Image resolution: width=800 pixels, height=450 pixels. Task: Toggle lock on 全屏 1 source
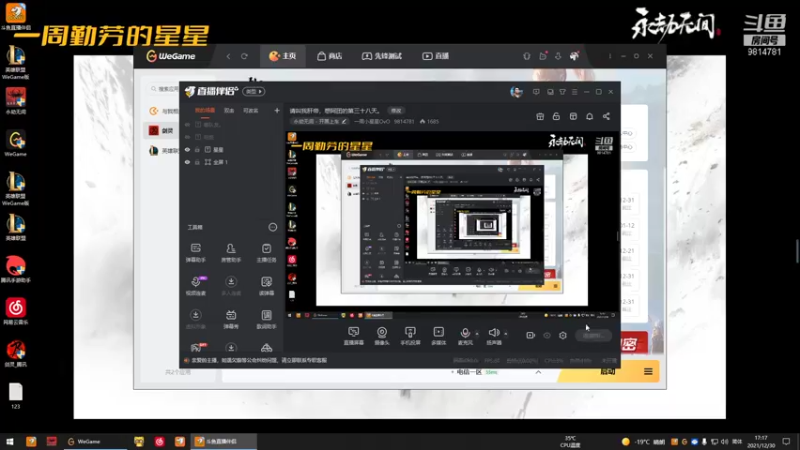(197, 162)
